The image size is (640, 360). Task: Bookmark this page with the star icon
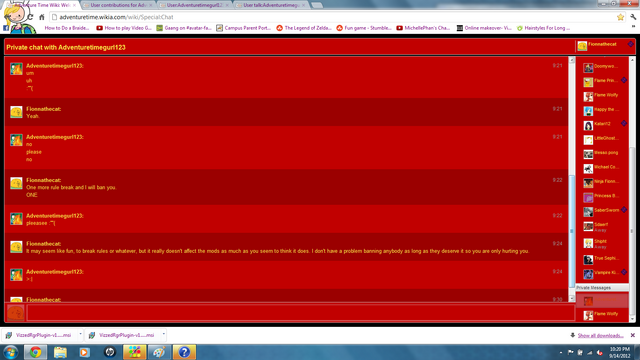(x=620, y=17)
